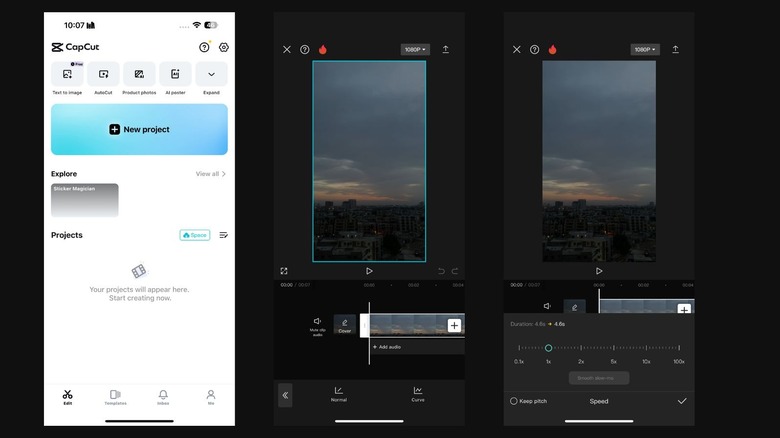Launch the AutoCut feature
The height and width of the screenshot is (438, 780).
click(x=103, y=75)
